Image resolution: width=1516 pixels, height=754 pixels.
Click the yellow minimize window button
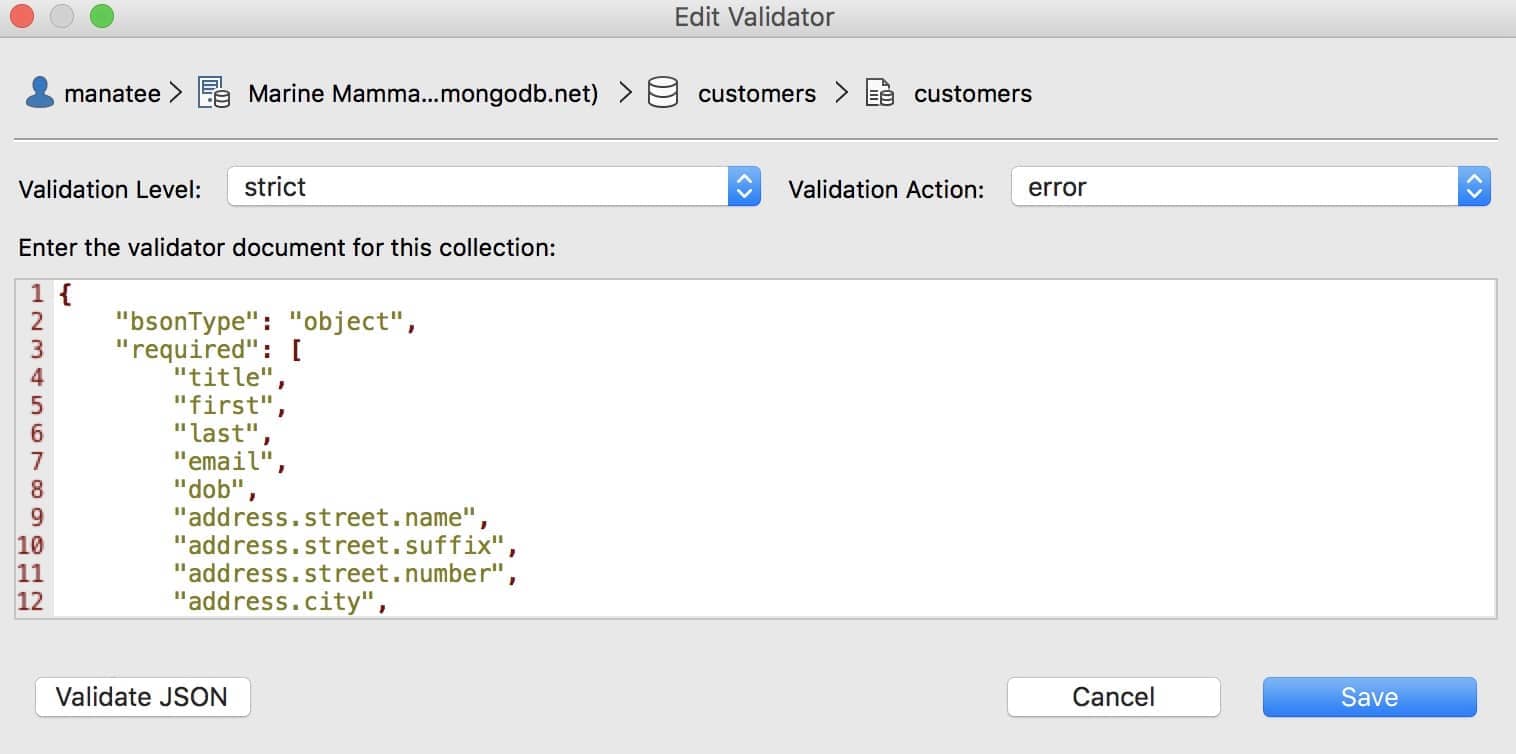pos(61,16)
